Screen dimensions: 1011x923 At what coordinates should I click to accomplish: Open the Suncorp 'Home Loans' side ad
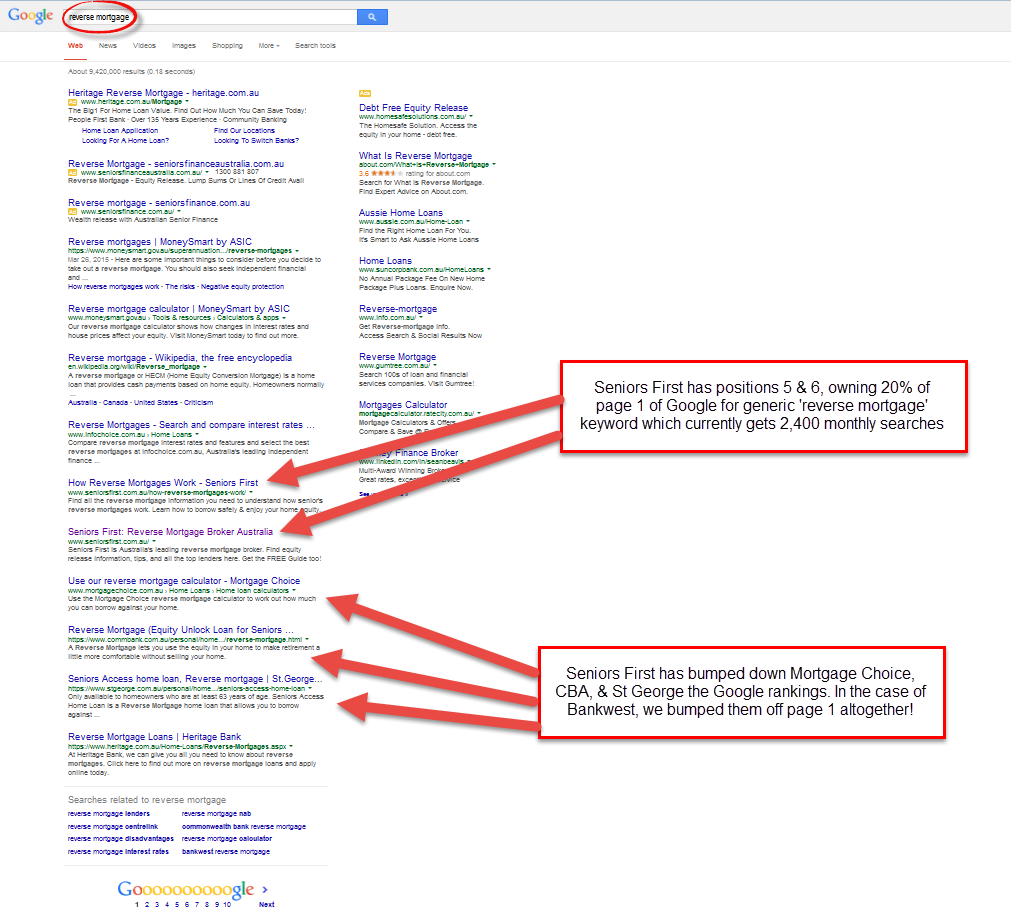[386, 260]
